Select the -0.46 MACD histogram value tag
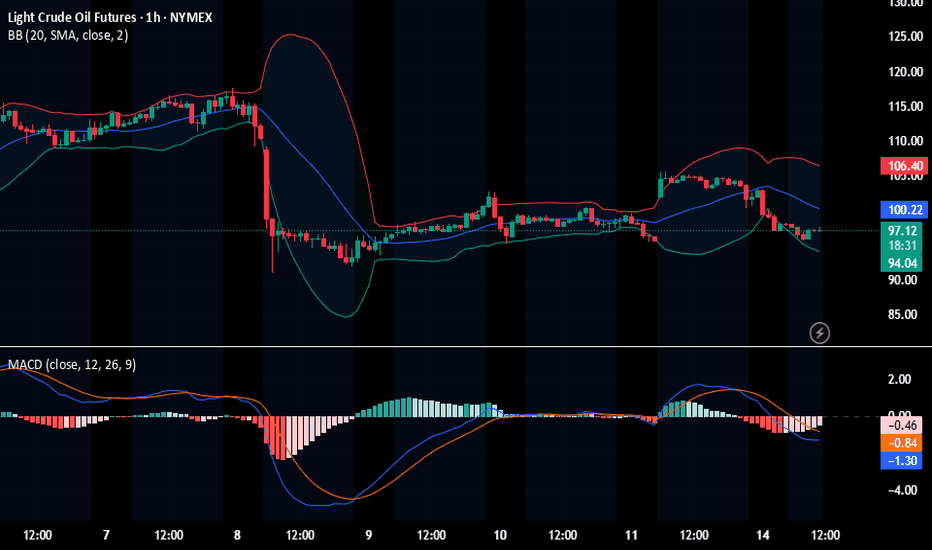 point(903,426)
